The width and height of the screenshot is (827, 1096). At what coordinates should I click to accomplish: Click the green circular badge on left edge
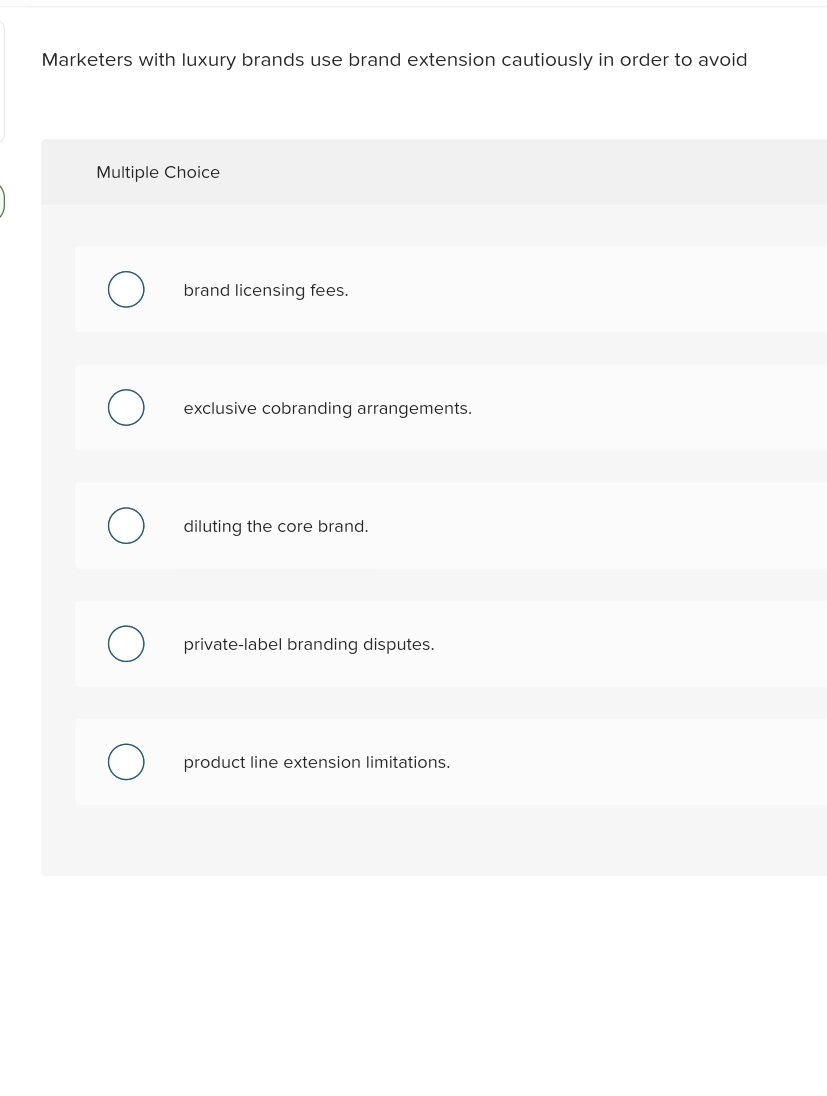[2, 201]
